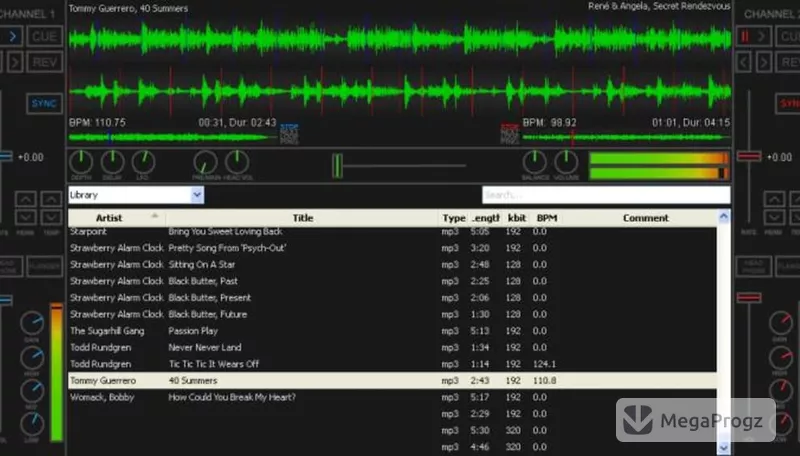
Task: Select the track 'Black Butter, Past'
Action: (x=392, y=281)
